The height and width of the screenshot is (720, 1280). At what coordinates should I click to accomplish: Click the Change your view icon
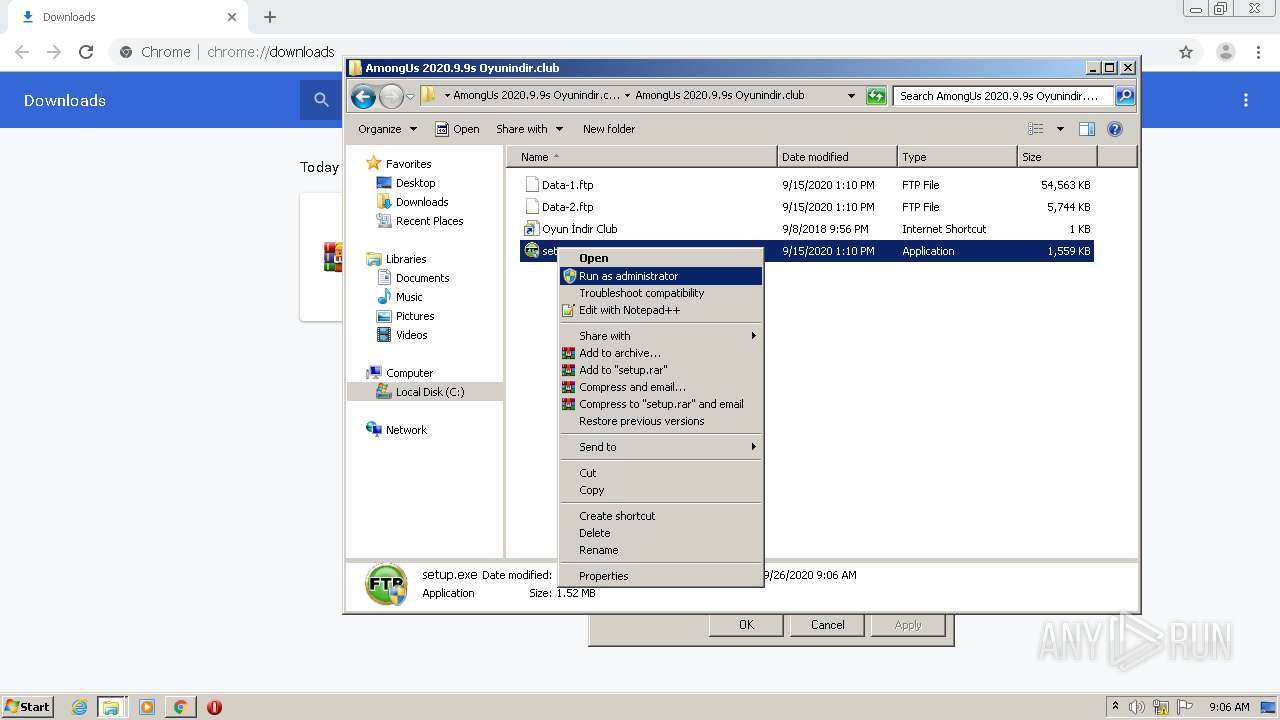[x=1036, y=129]
